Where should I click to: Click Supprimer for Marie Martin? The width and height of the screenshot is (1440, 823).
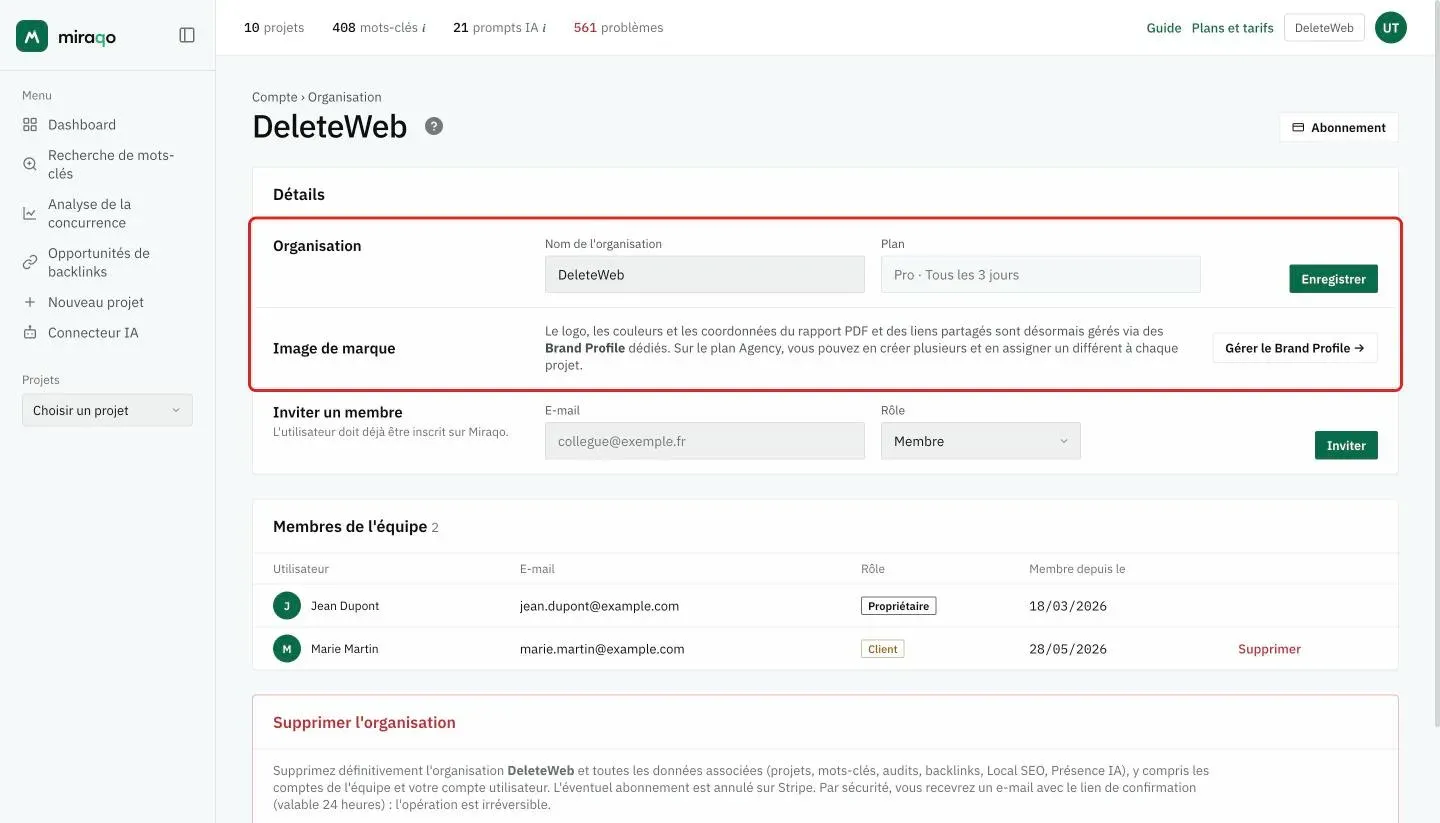pyautogui.click(x=1269, y=649)
